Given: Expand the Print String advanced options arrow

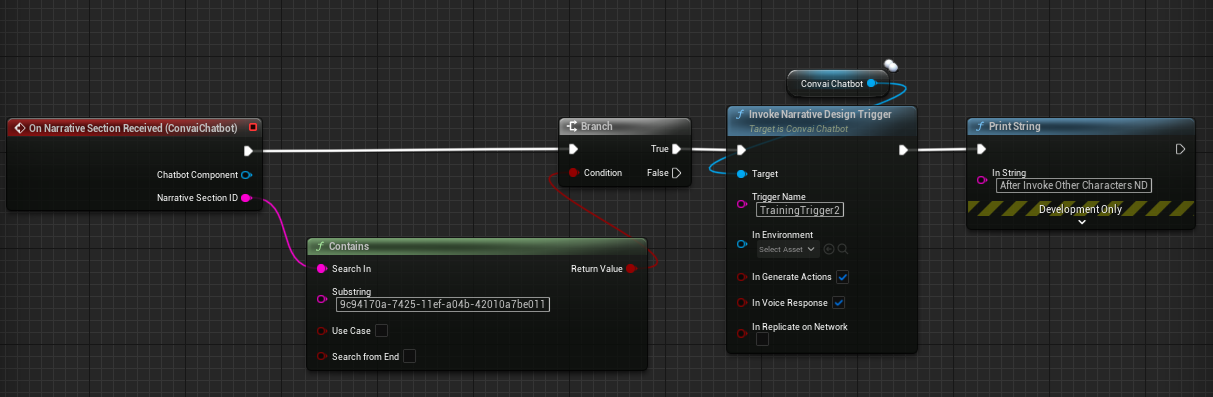Looking at the screenshot, I should (1081, 222).
